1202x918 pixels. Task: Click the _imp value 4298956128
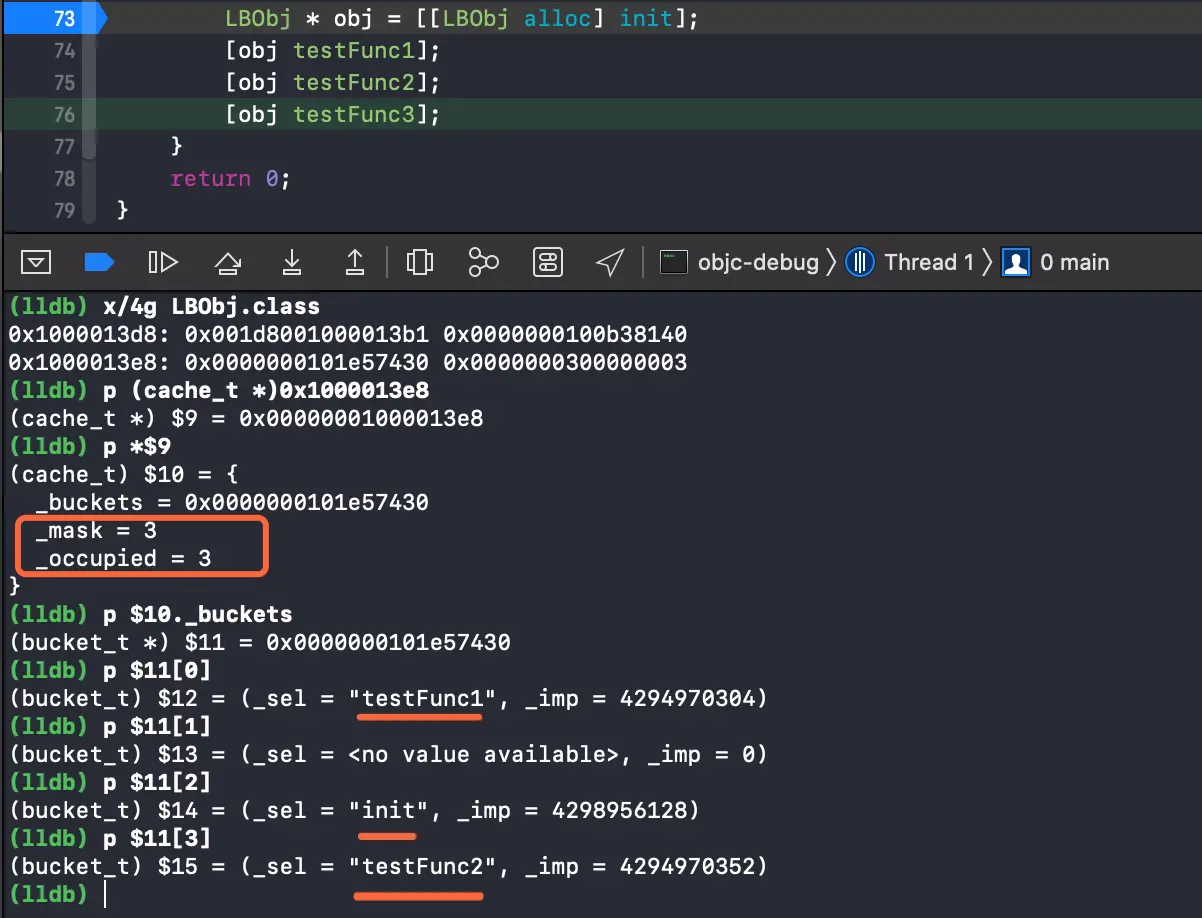(620, 810)
